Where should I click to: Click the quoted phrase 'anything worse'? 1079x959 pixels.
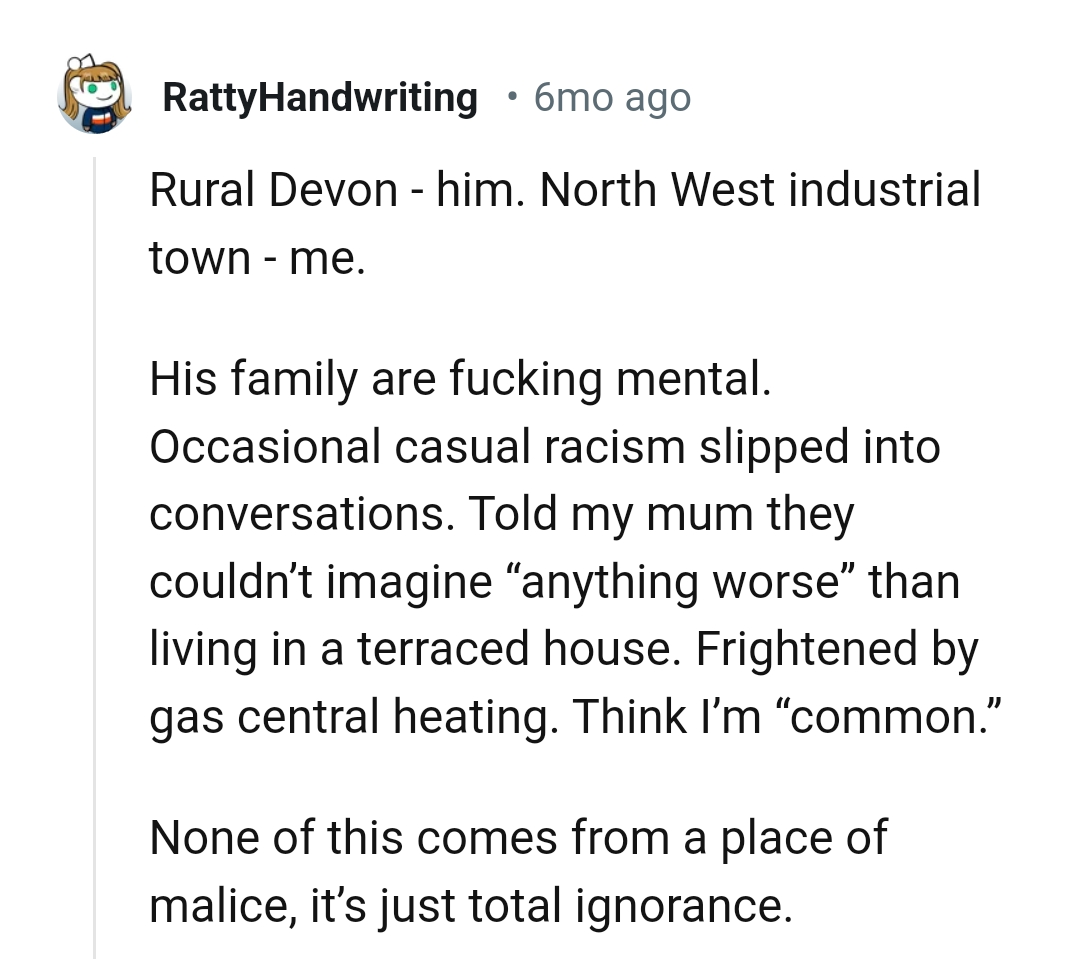pyautogui.click(x=680, y=581)
